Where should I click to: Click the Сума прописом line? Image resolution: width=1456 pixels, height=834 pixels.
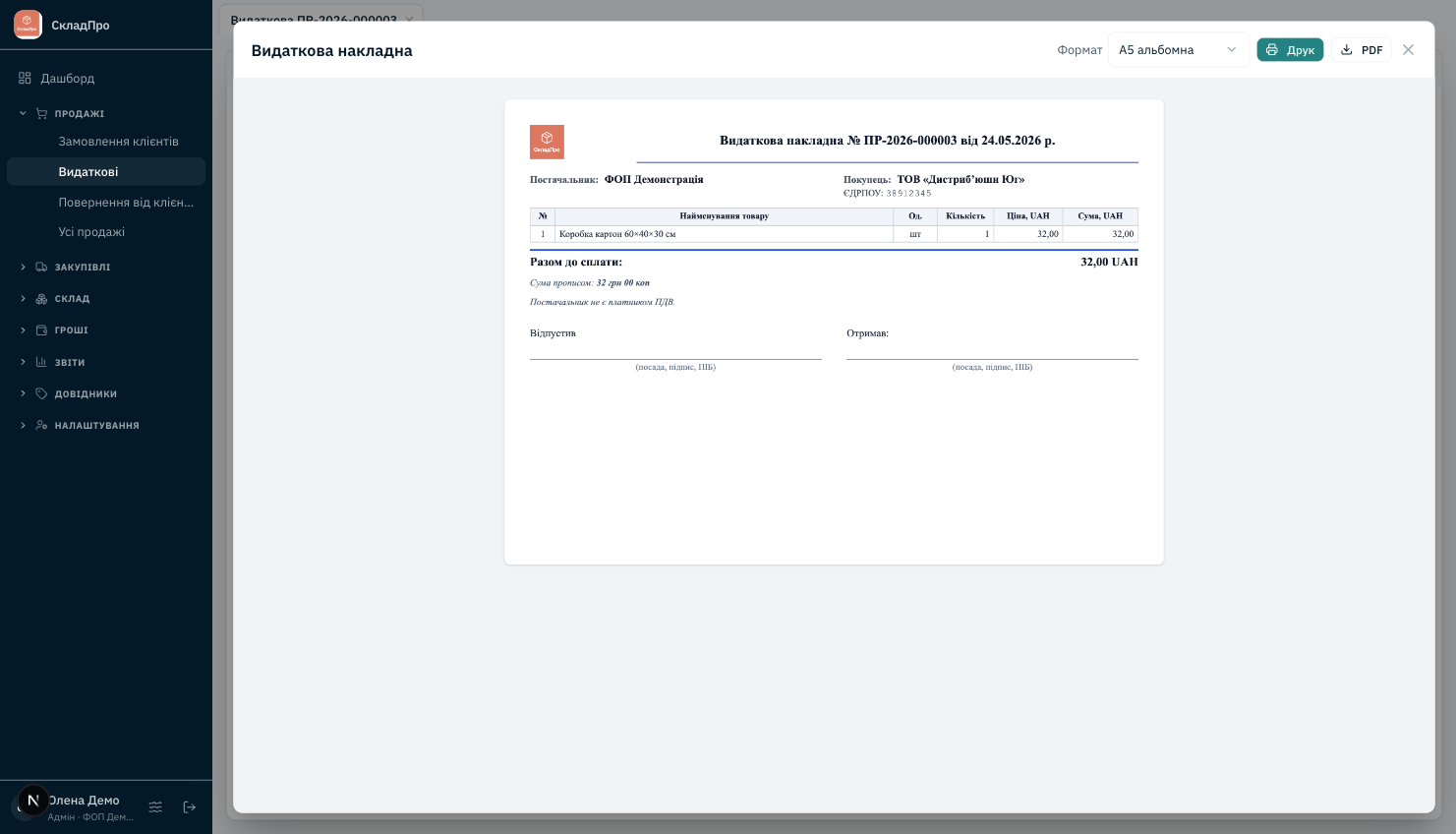pyautogui.click(x=590, y=283)
